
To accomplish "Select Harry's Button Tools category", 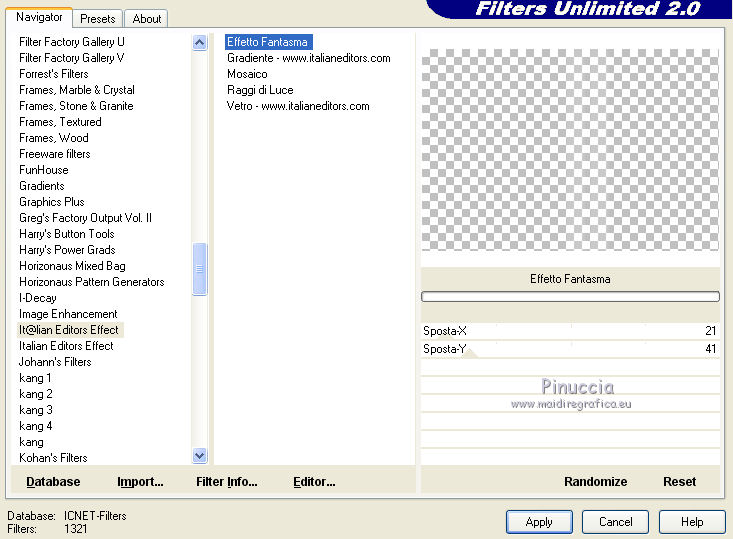I will (x=67, y=234).
